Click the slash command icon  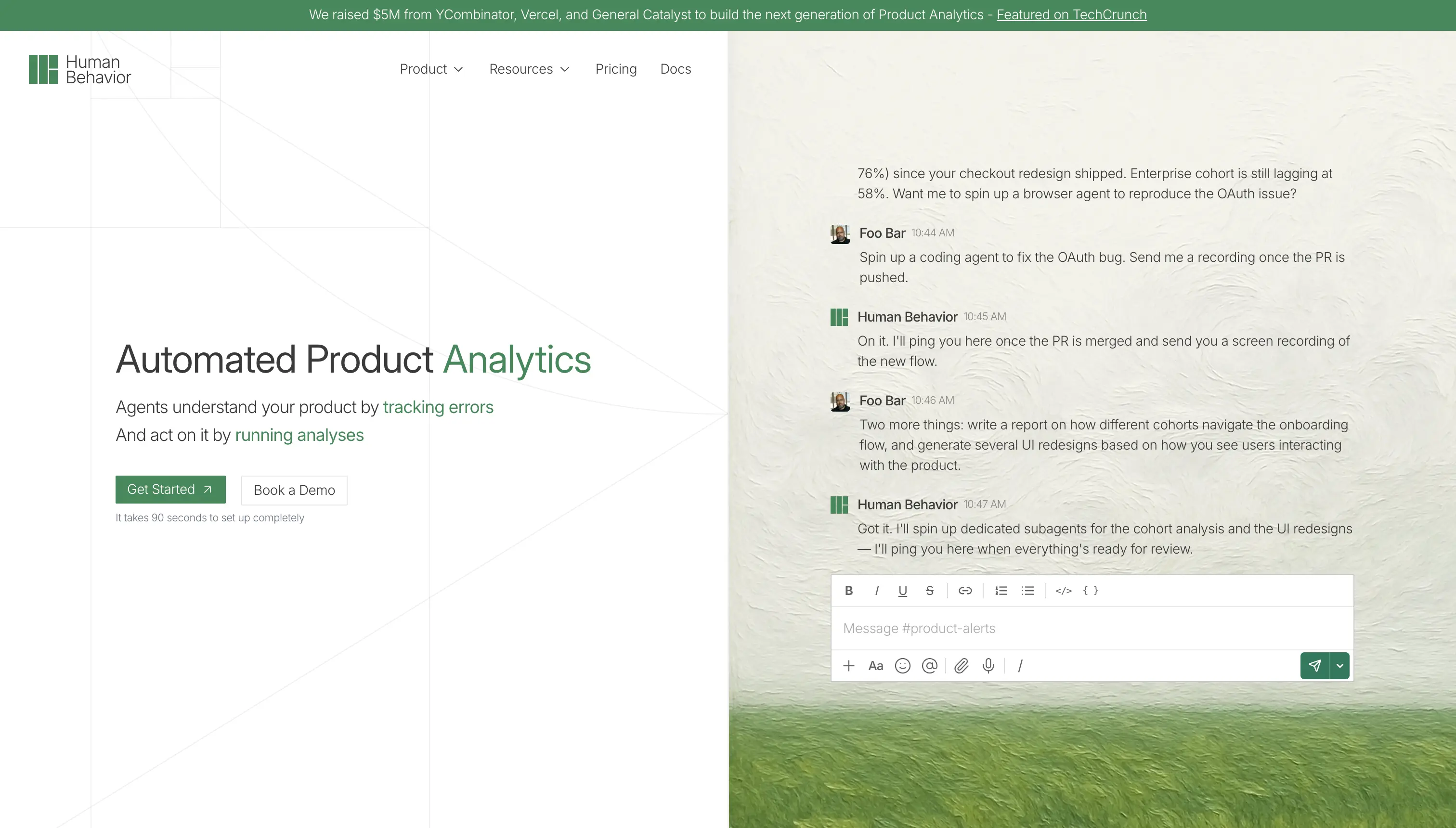point(1020,665)
